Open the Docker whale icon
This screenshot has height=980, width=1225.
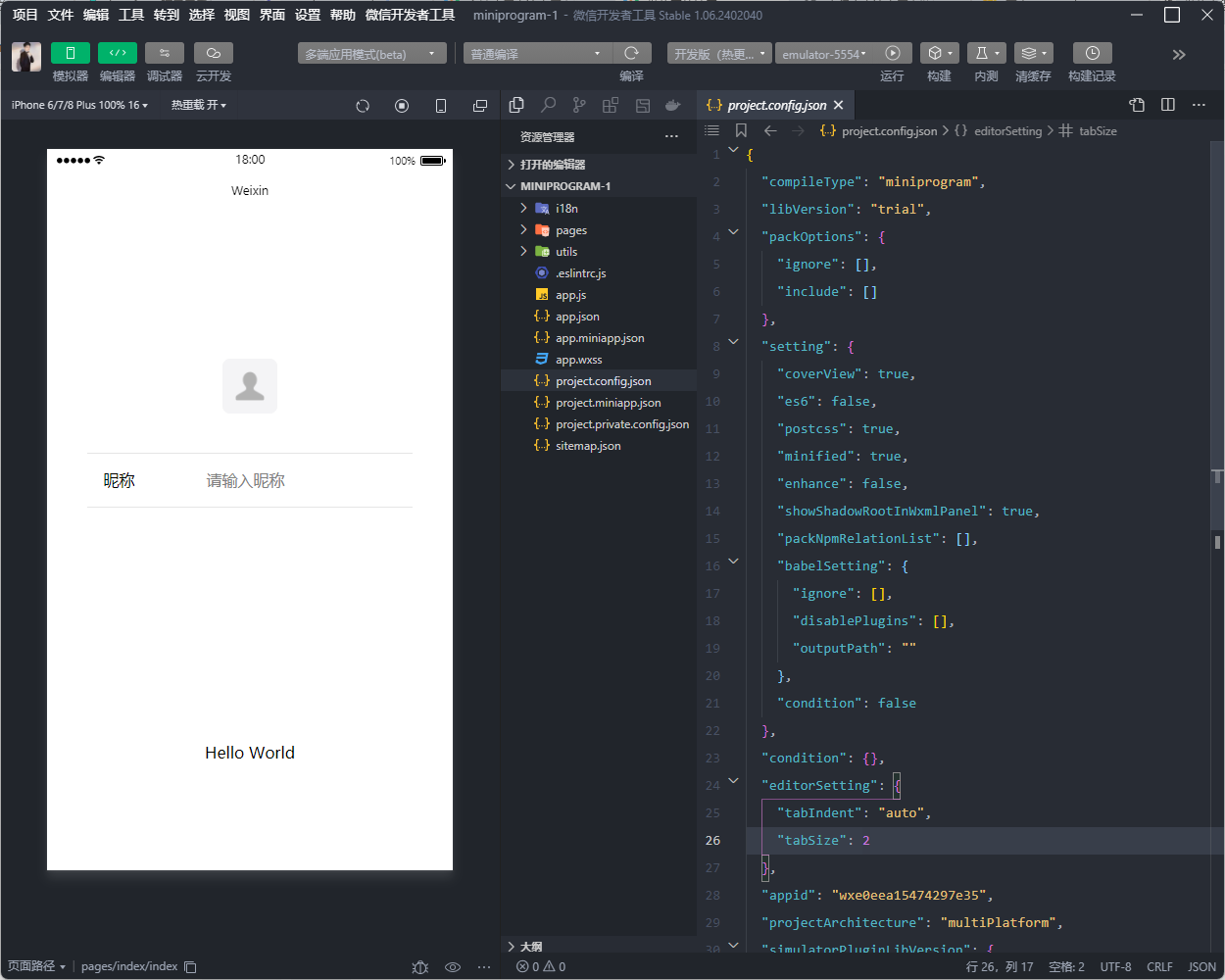673,105
